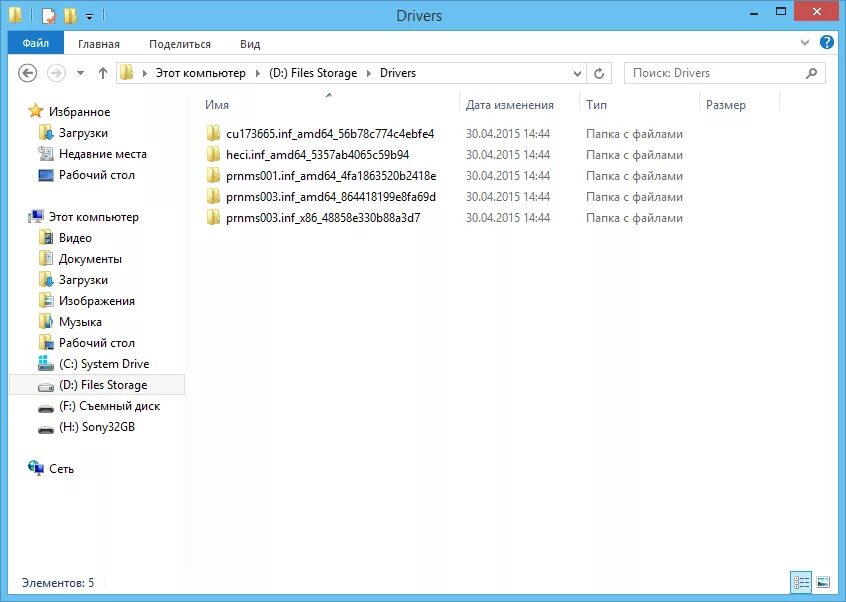
Task: Sort by the Тип column header
Action: click(x=596, y=105)
